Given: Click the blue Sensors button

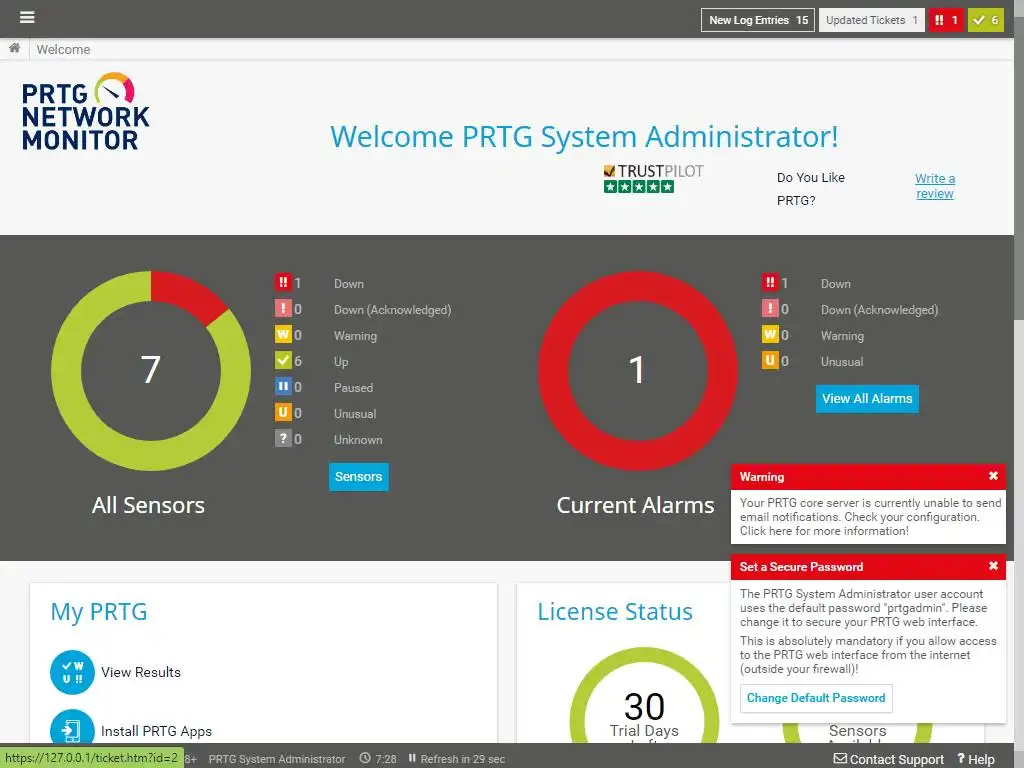Looking at the screenshot, I should [359, 477].
